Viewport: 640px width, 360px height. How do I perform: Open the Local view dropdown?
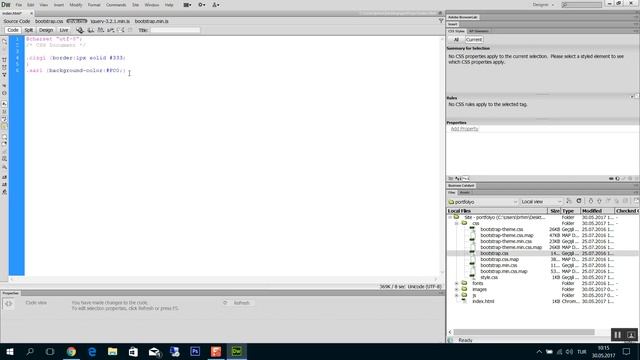coord(541,202)
